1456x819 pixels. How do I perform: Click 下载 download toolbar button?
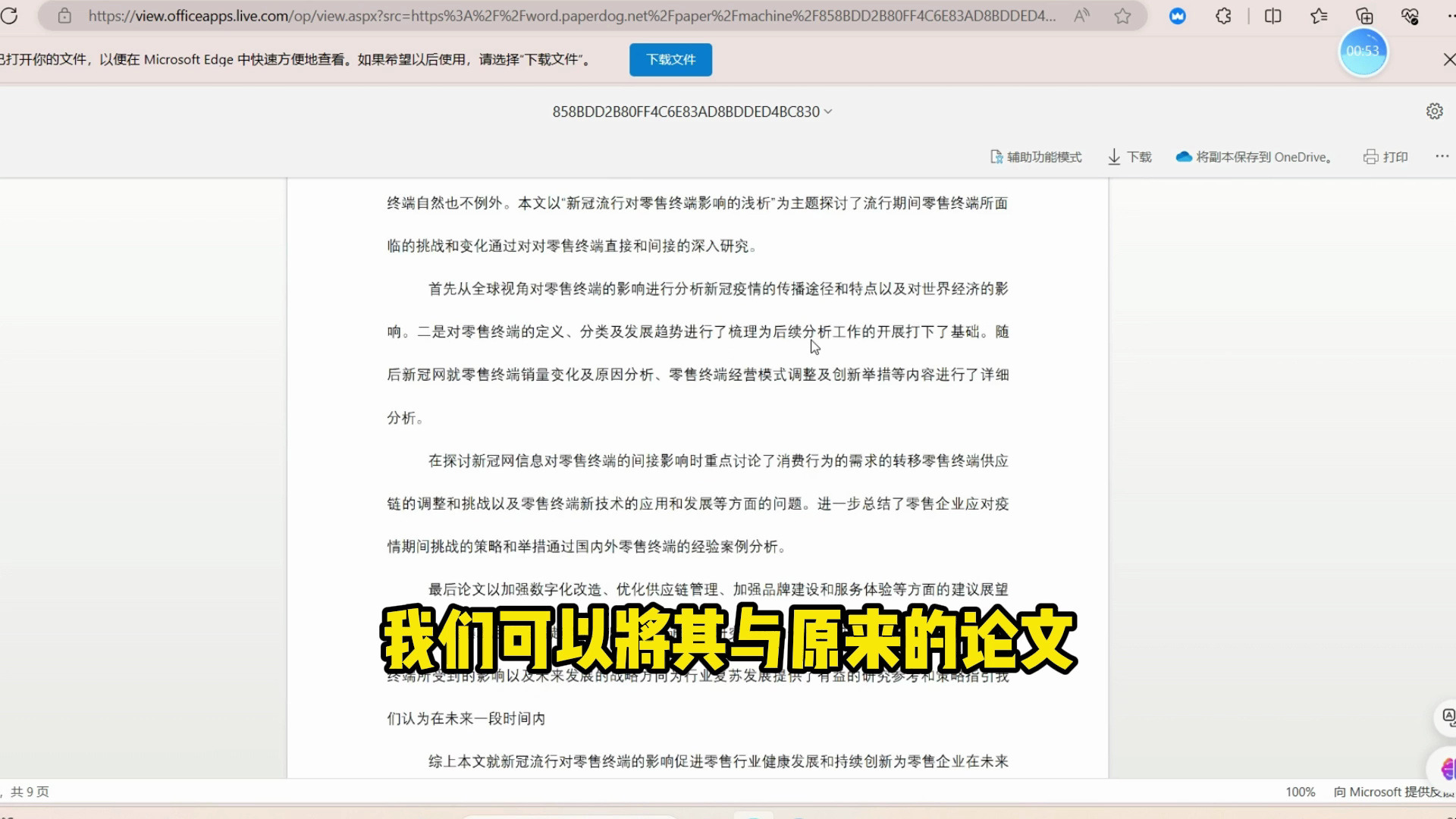(x=1130, y=157)
